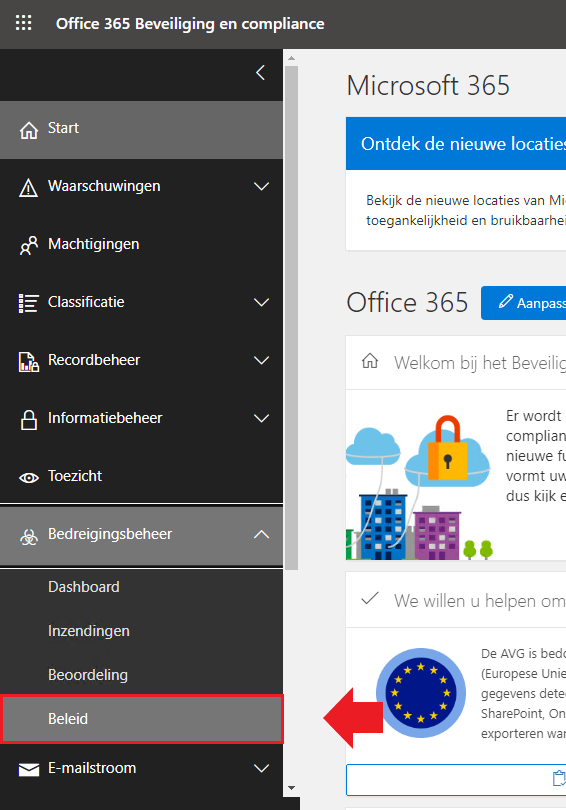Click Office 365 Beveiliging en compliance title
Viewport: 566px width, 810px height.
[190, 24]
